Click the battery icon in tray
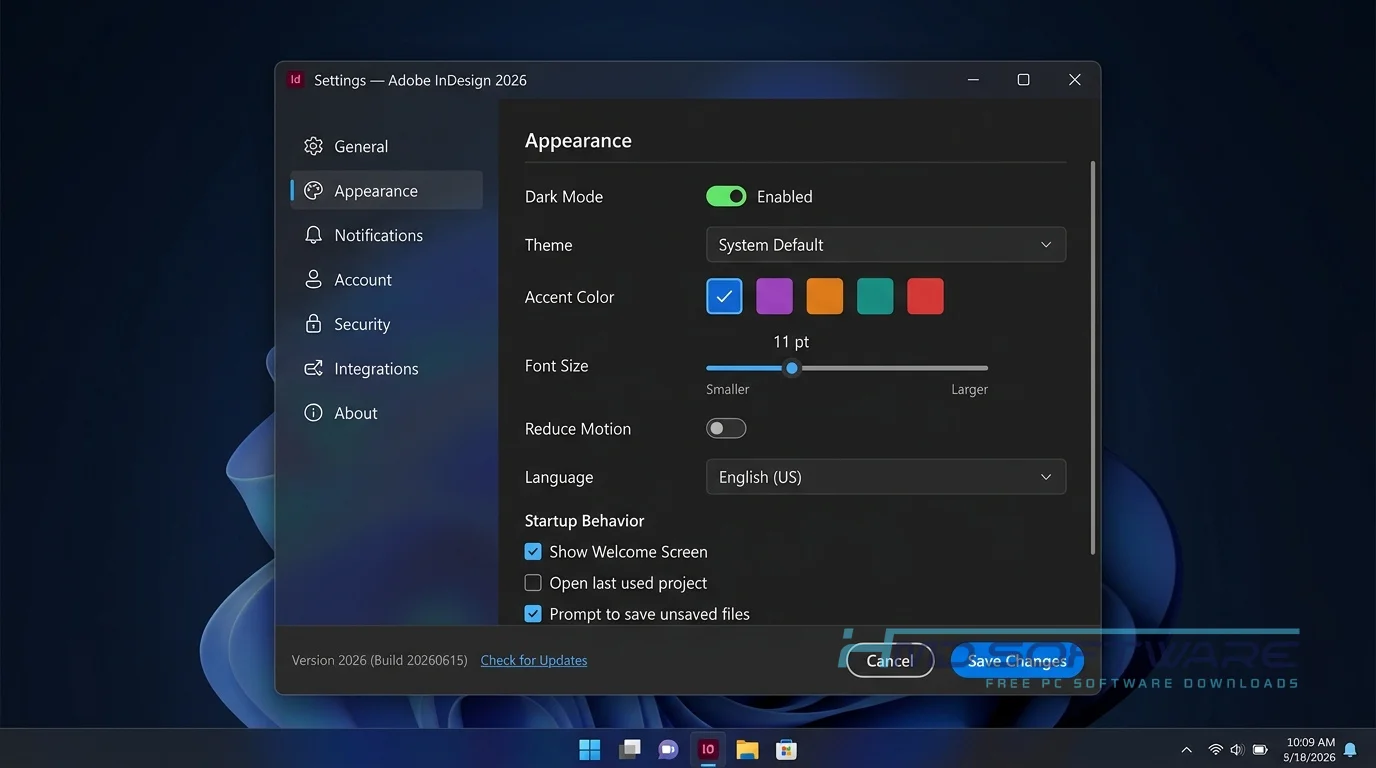 pyautogui.click(x=1260, y=750)
